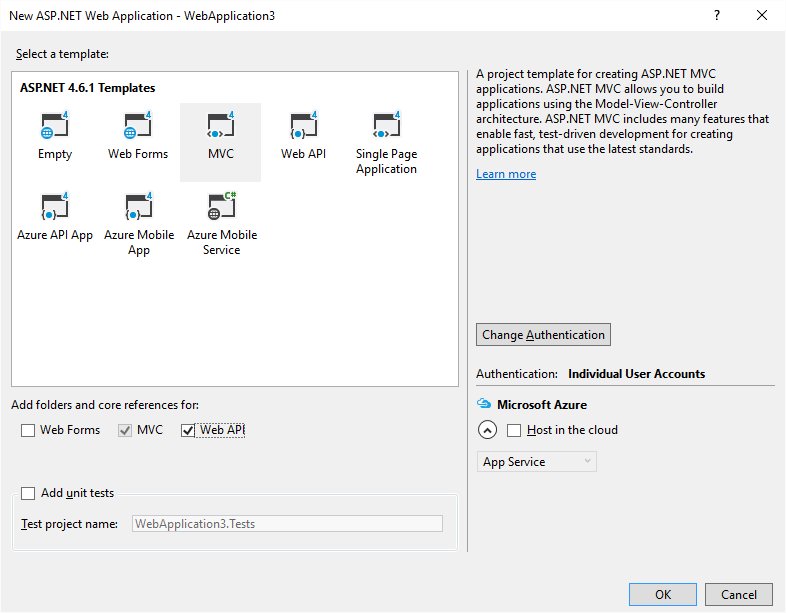Open the dialog help question mark
Screen dimensions: 786x613
(717, 15)
